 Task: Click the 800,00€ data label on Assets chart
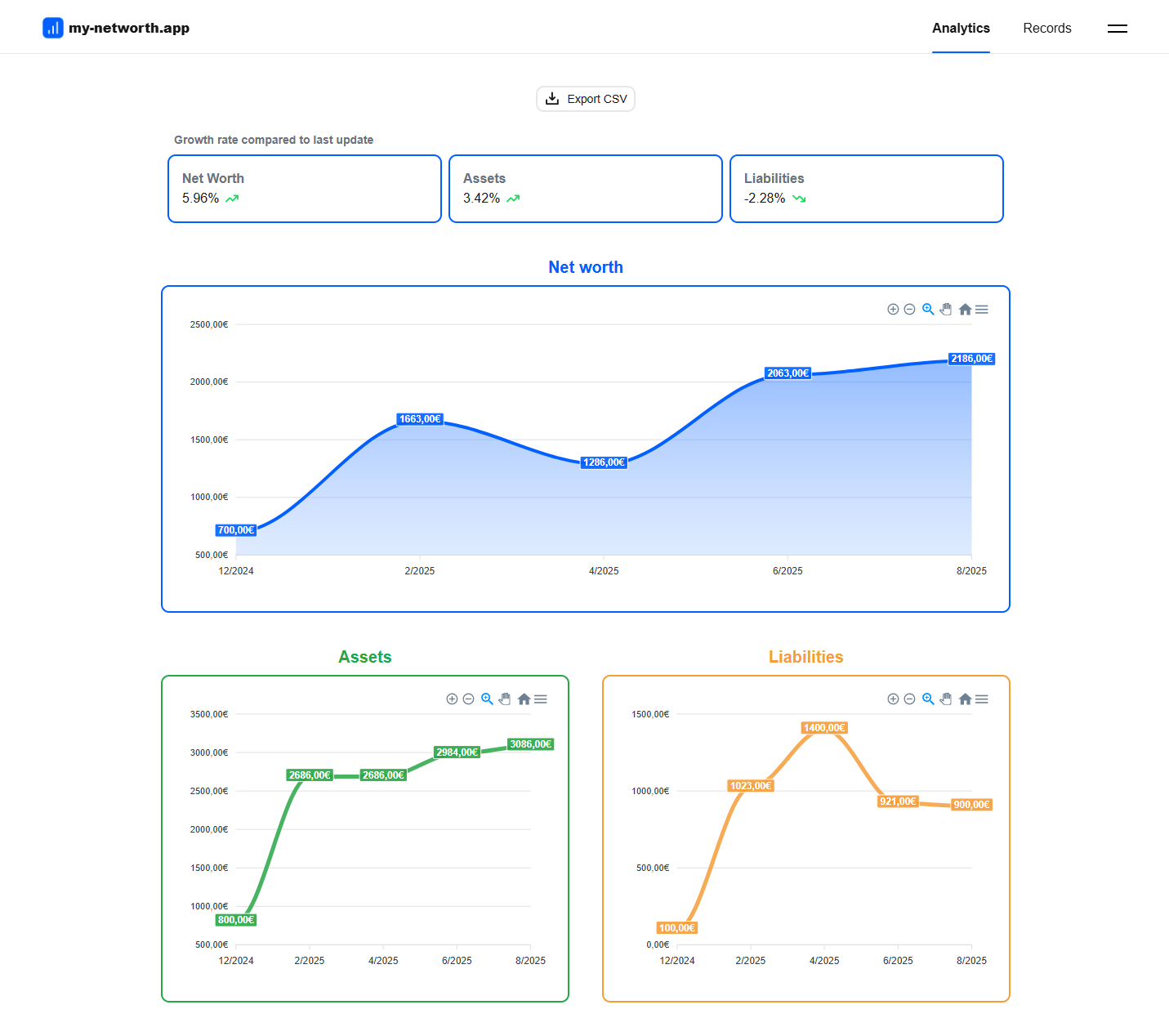pos(236,920)
